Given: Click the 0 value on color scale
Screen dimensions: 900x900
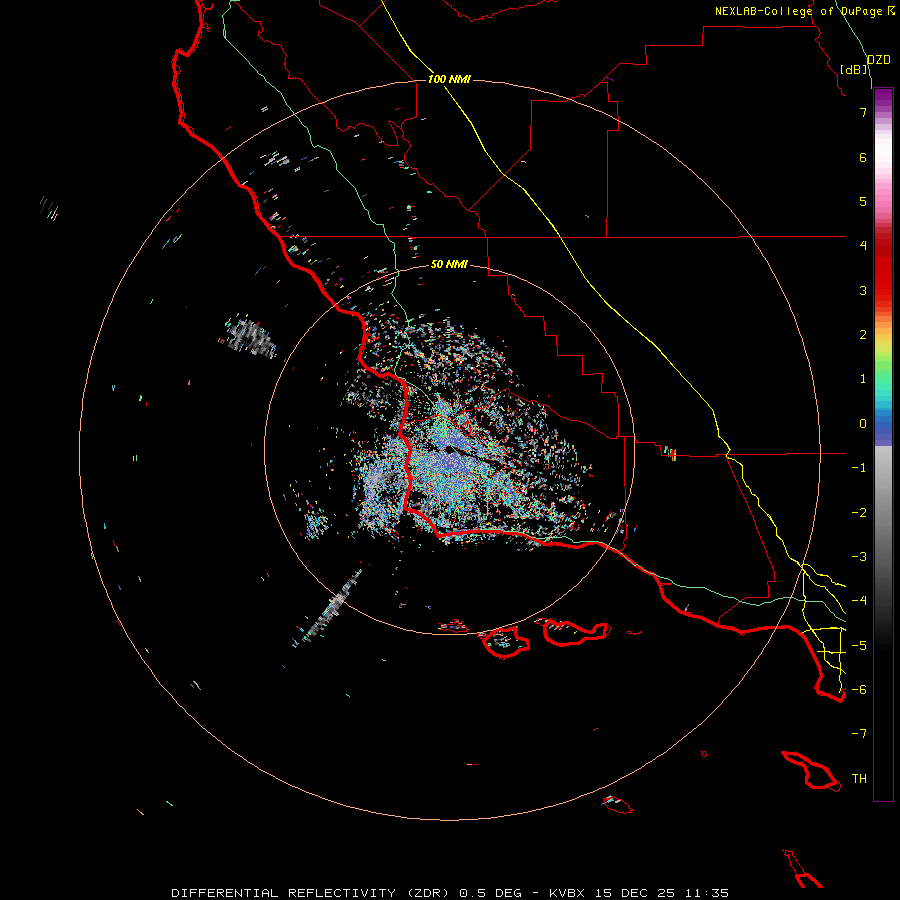Looking at the screenshot, I should 863,424.
